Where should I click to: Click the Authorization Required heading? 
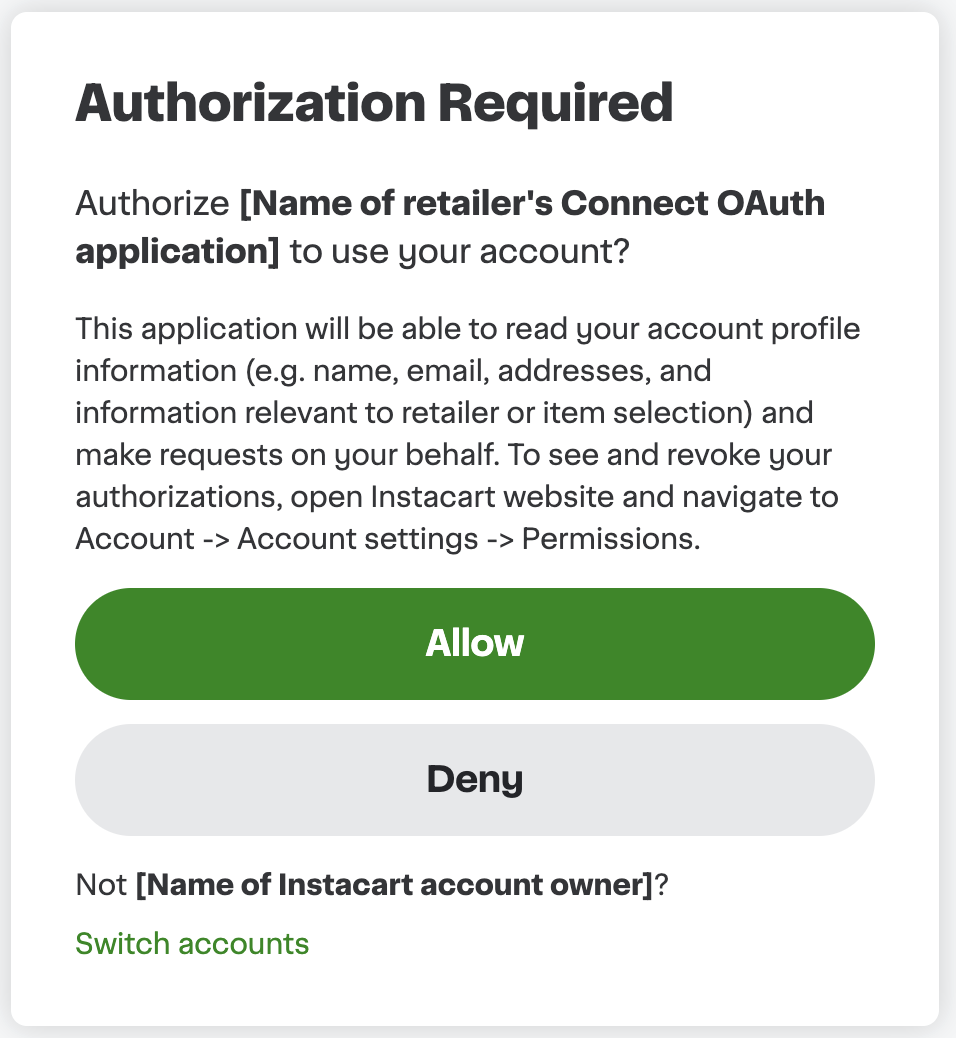pos(374,103)
